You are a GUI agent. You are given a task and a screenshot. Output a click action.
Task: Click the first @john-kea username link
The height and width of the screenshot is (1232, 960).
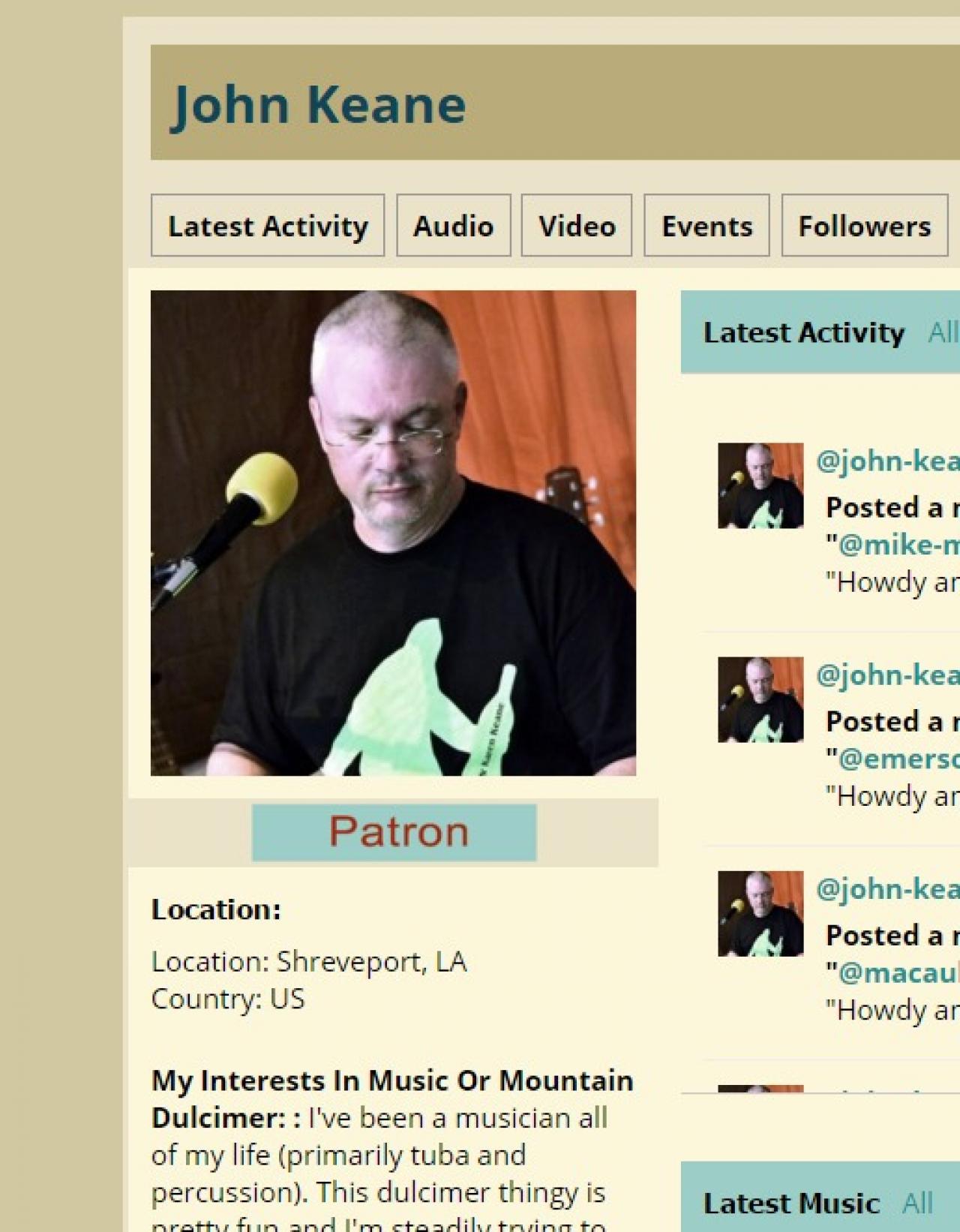click(888, 461)
